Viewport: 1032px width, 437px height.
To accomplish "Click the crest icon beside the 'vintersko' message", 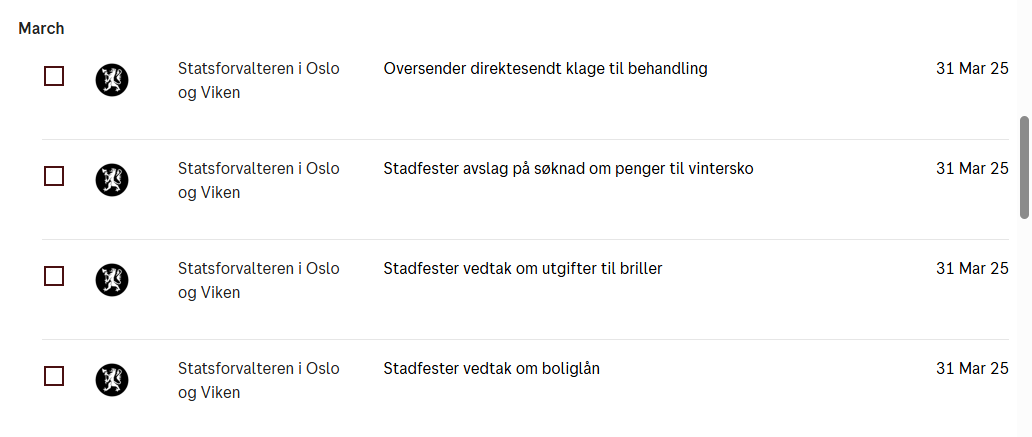I will pyautogui.click(x=112, y=180).
